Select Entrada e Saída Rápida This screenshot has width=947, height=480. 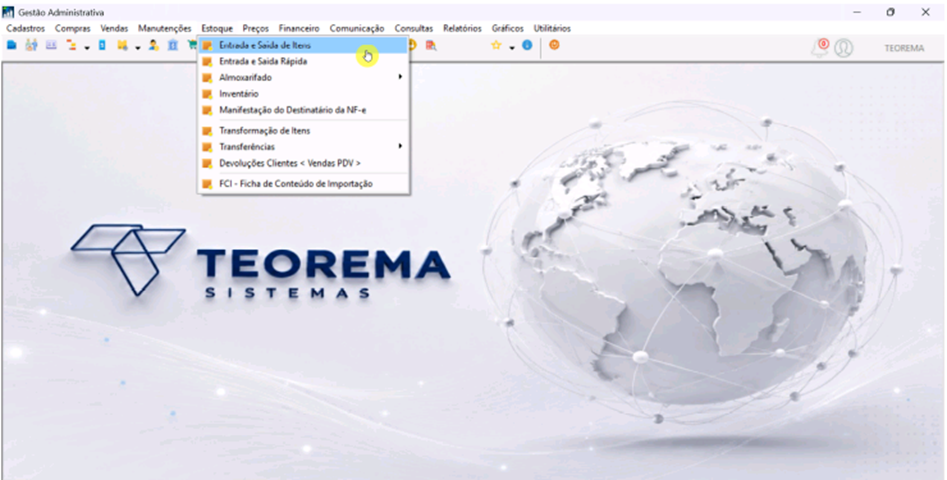[304, 62]
